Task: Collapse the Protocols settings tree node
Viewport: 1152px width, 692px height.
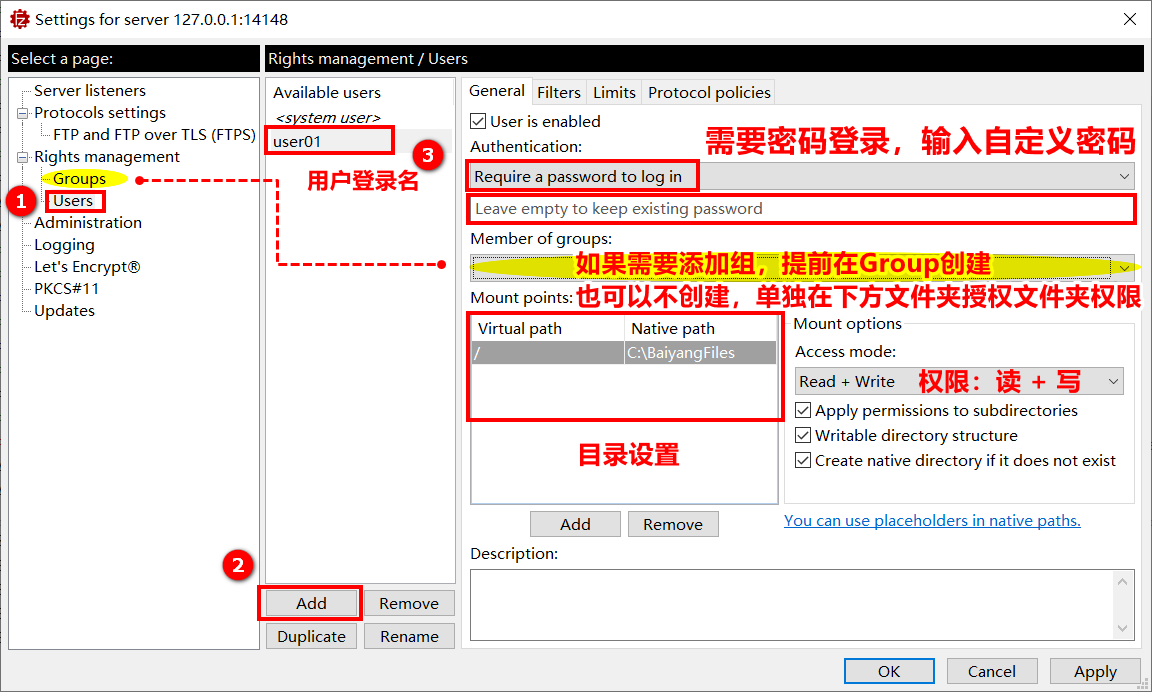Action: point(23,113)
